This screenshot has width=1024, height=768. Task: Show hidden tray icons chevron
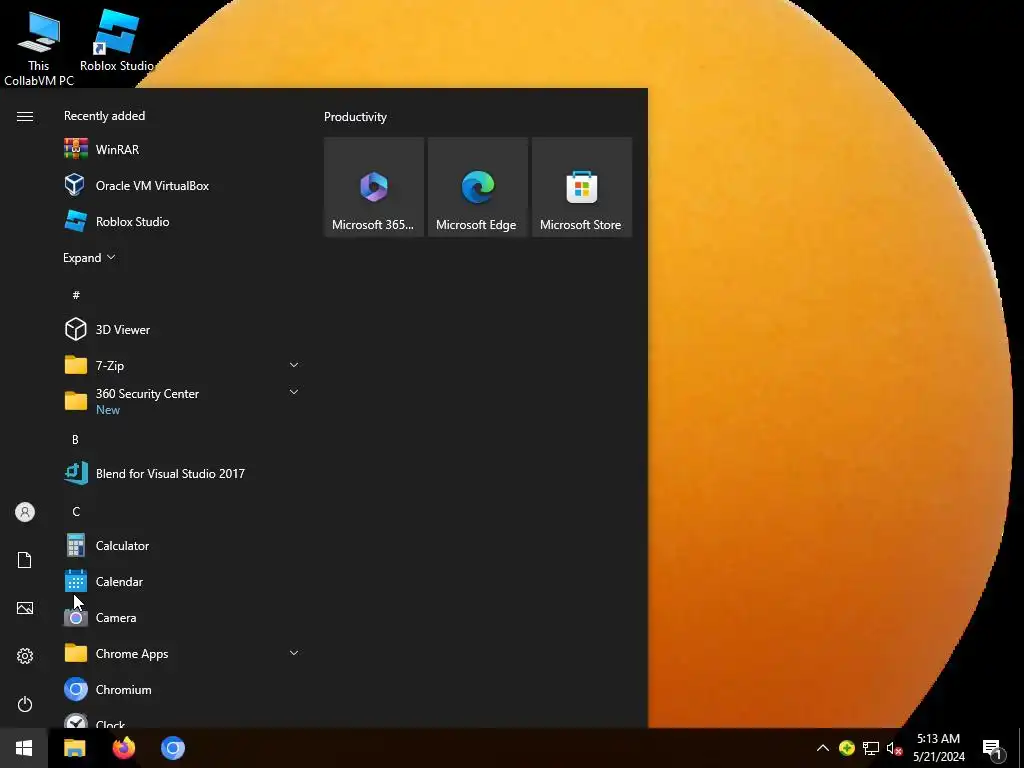point(823,748)
